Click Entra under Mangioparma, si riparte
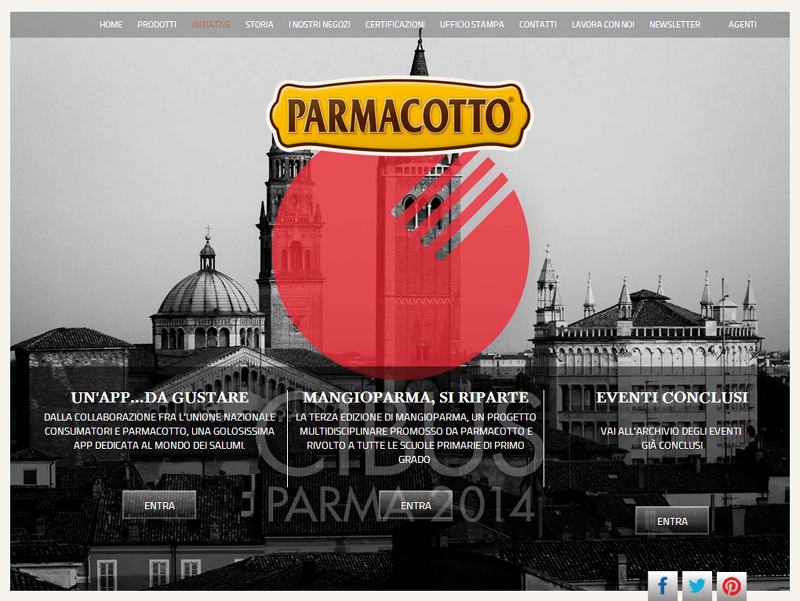 (x=416, y=505)
